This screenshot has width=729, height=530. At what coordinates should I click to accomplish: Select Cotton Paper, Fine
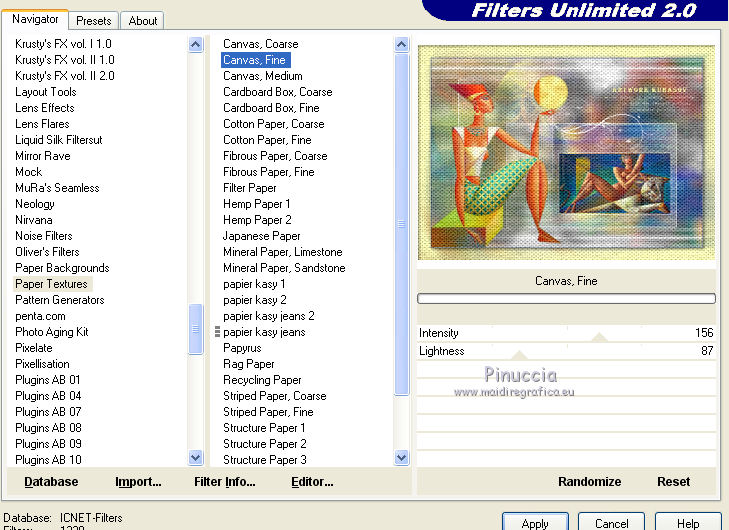(267, 140)
